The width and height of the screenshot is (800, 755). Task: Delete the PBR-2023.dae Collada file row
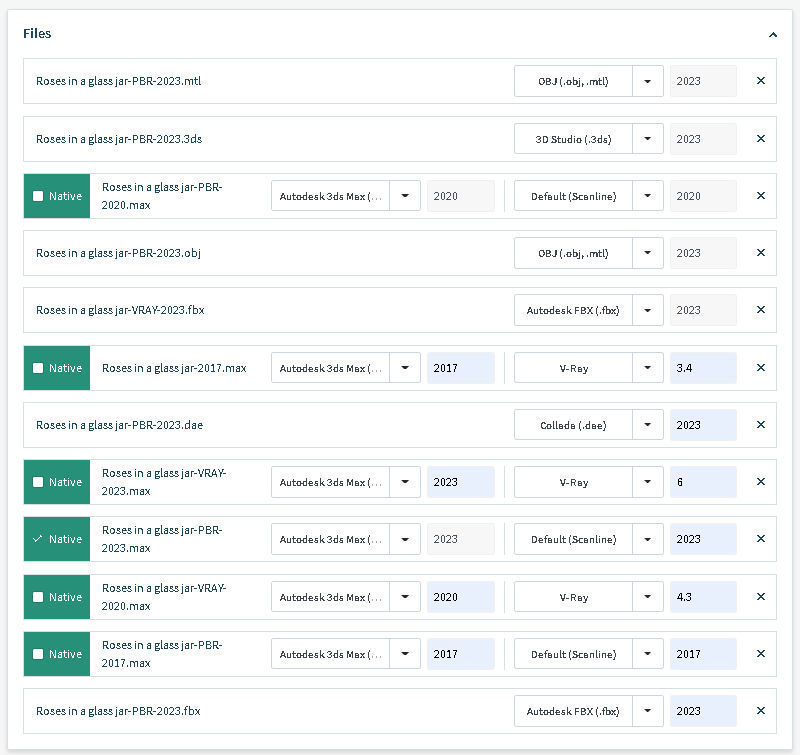point(760,425)
